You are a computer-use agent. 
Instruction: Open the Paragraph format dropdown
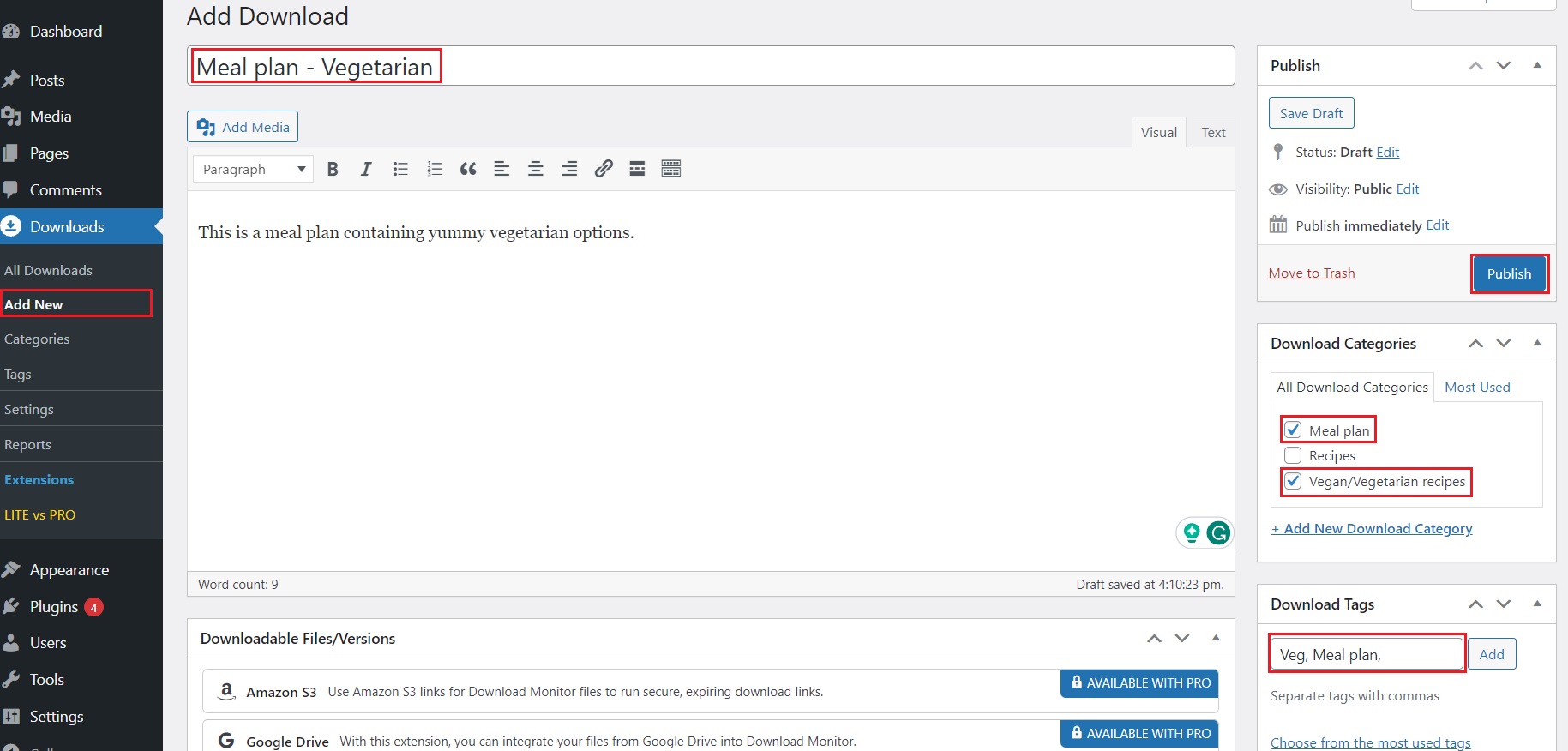coord(253,170)
